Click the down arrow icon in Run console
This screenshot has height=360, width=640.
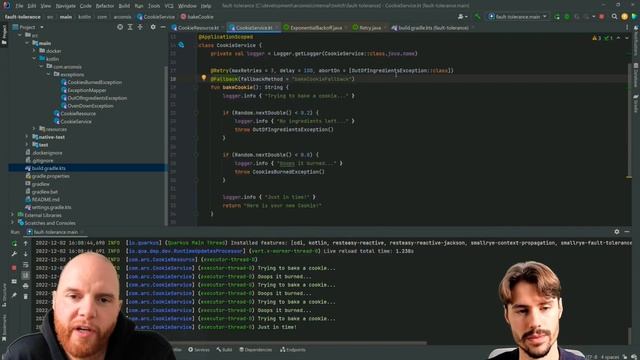25,254
